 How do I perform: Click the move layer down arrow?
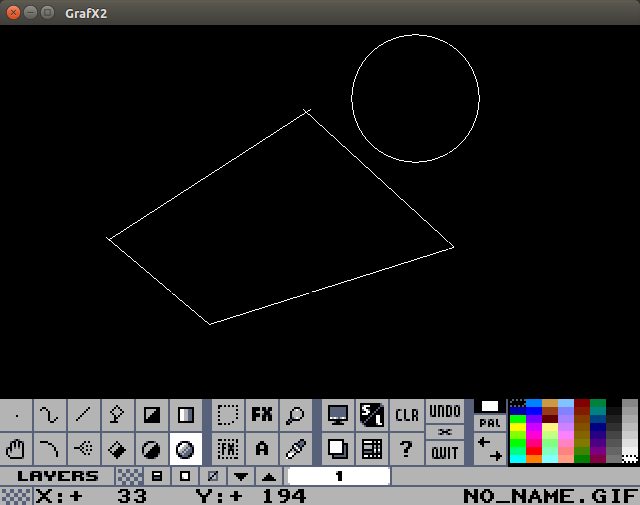[x=241, y=476]
